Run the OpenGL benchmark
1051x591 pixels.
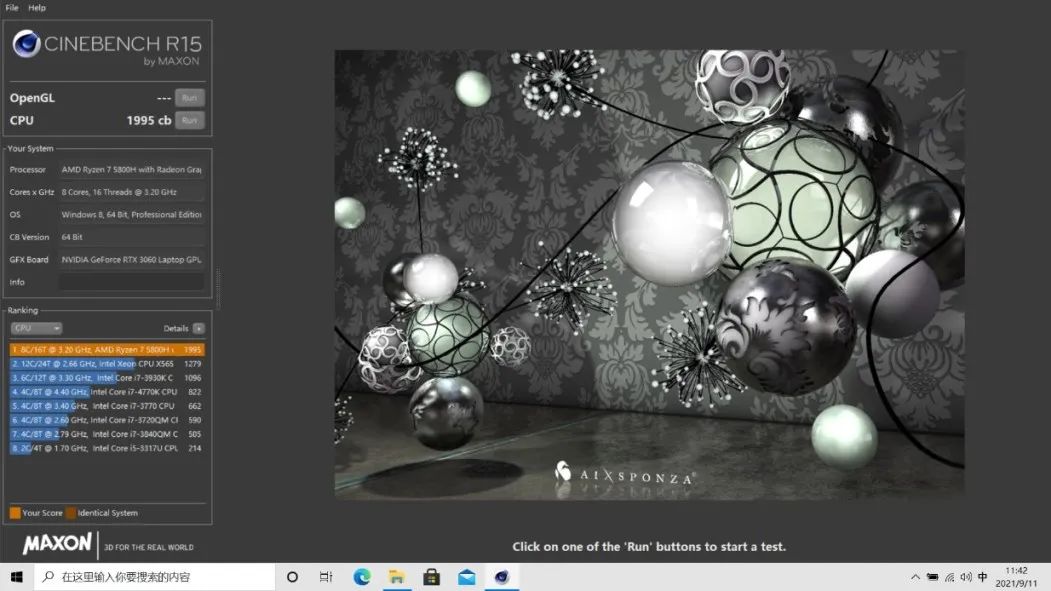click(x=190, y=98)
